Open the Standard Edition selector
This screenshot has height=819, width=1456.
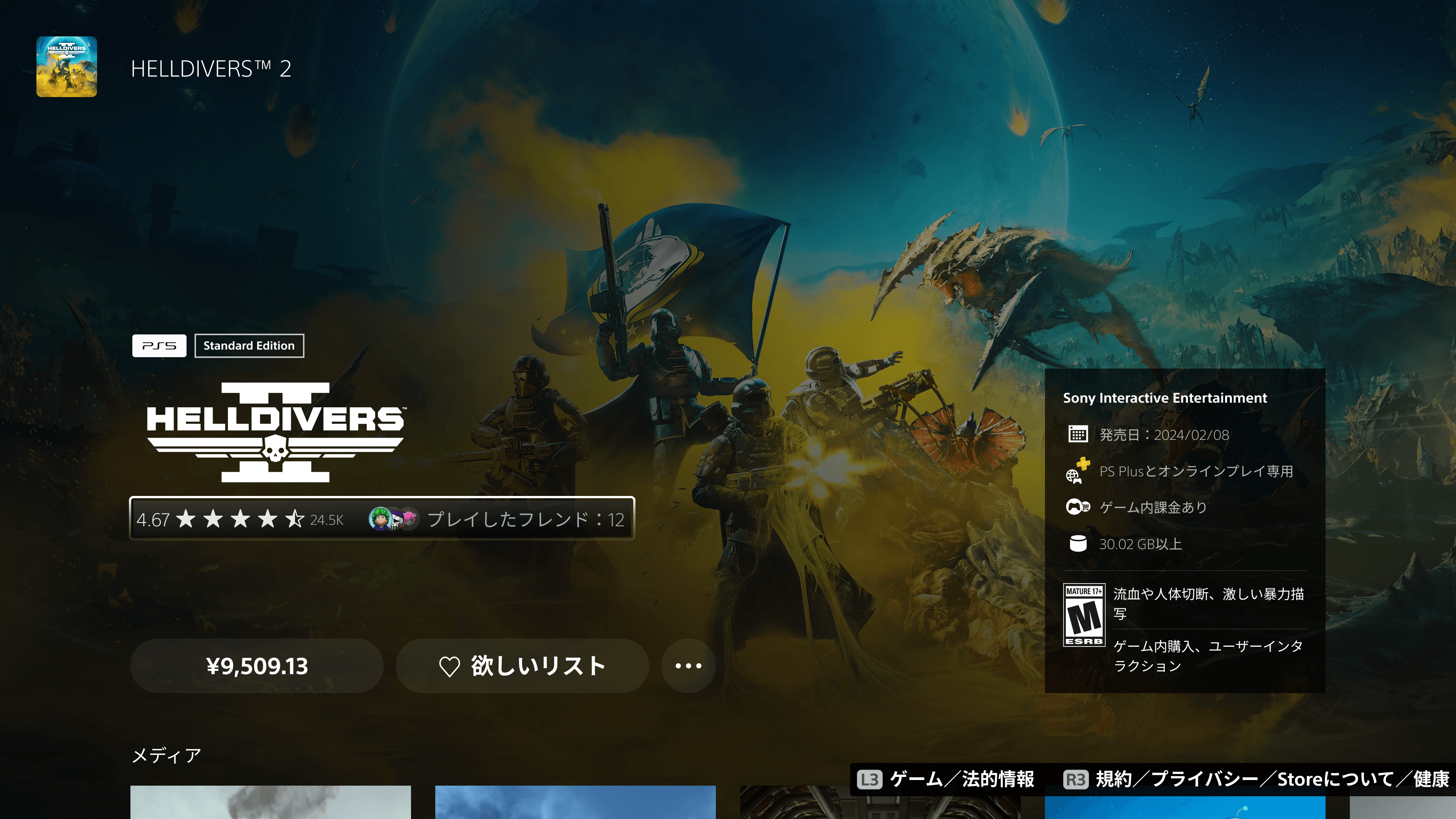coord(249,345)
